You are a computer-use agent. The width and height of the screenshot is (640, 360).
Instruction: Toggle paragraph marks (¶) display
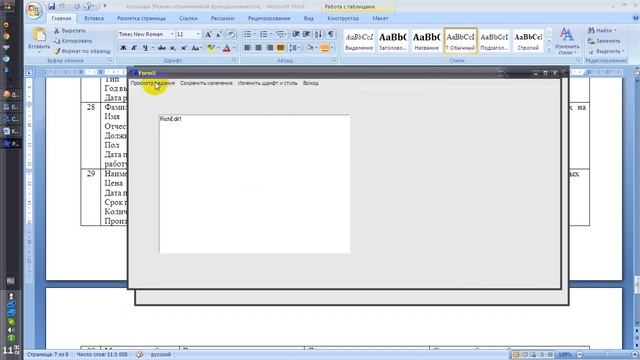click(x=331, y=34)
